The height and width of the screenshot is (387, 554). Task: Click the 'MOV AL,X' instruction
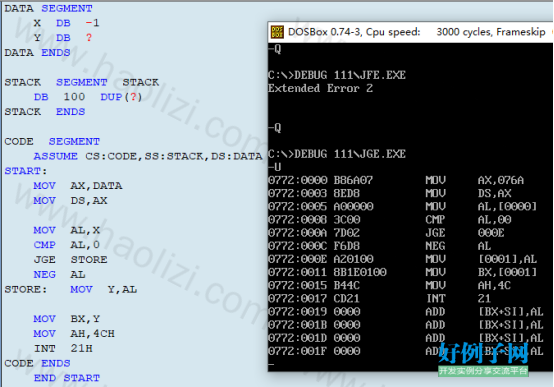[x=67, y=230]
